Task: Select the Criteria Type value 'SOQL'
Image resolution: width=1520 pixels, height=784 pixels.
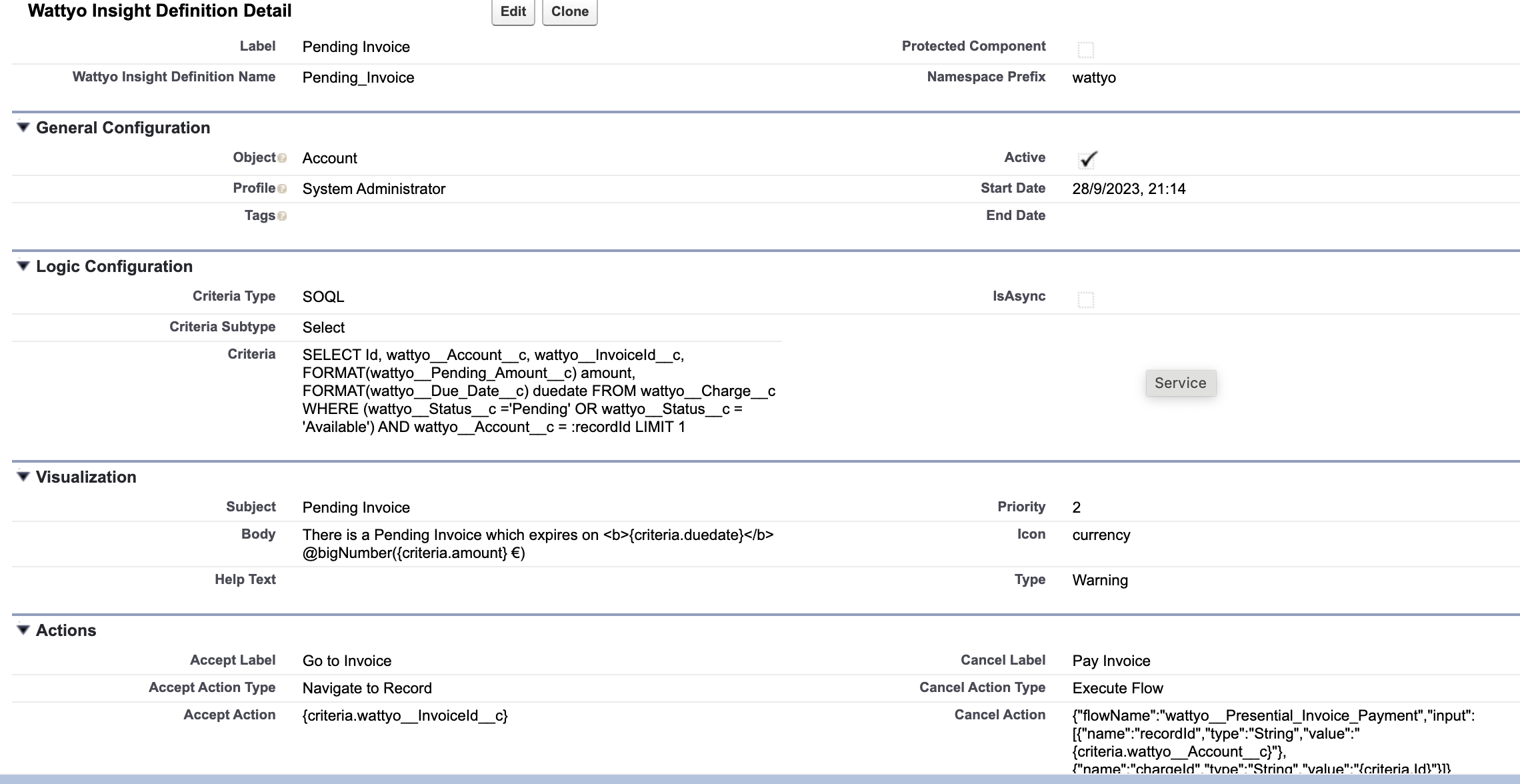Action: coord(323,297)
